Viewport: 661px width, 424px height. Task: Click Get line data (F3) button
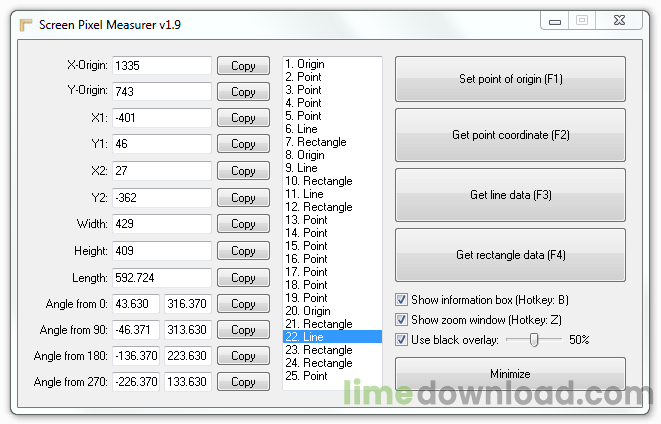click(x=510, y=195)
